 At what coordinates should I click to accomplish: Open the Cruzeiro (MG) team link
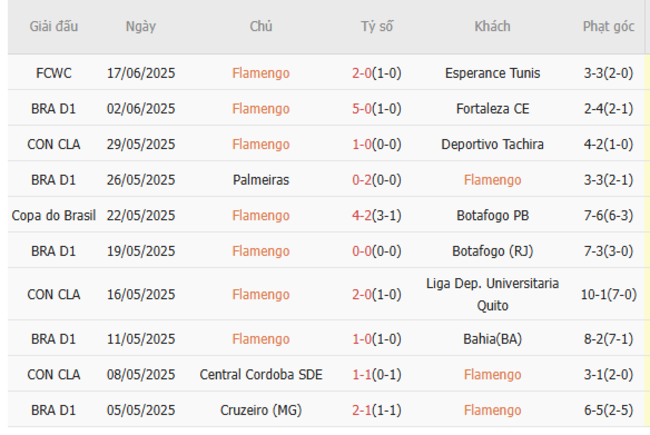click(x=261, y=410)
